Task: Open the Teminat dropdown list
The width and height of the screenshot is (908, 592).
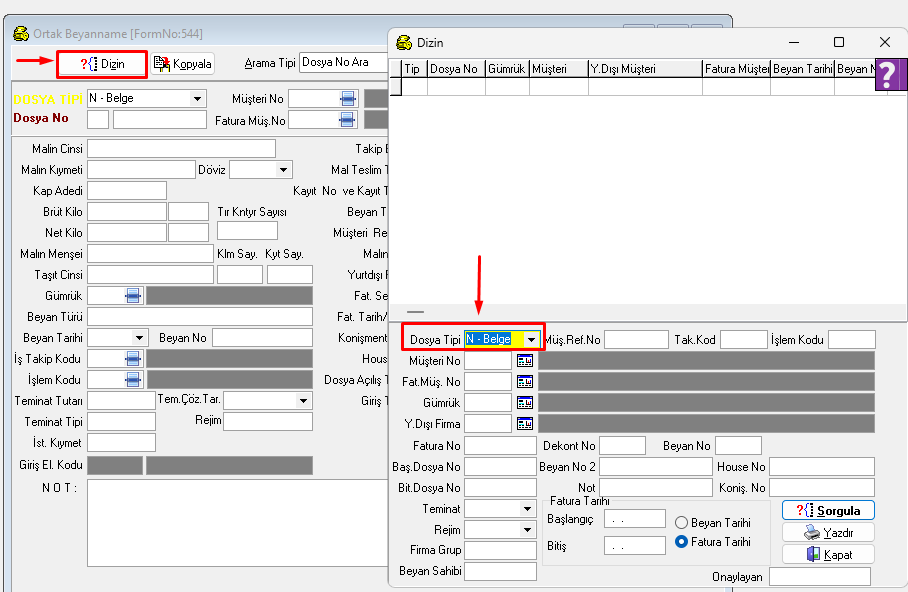Action: click(x=527, y=509)
